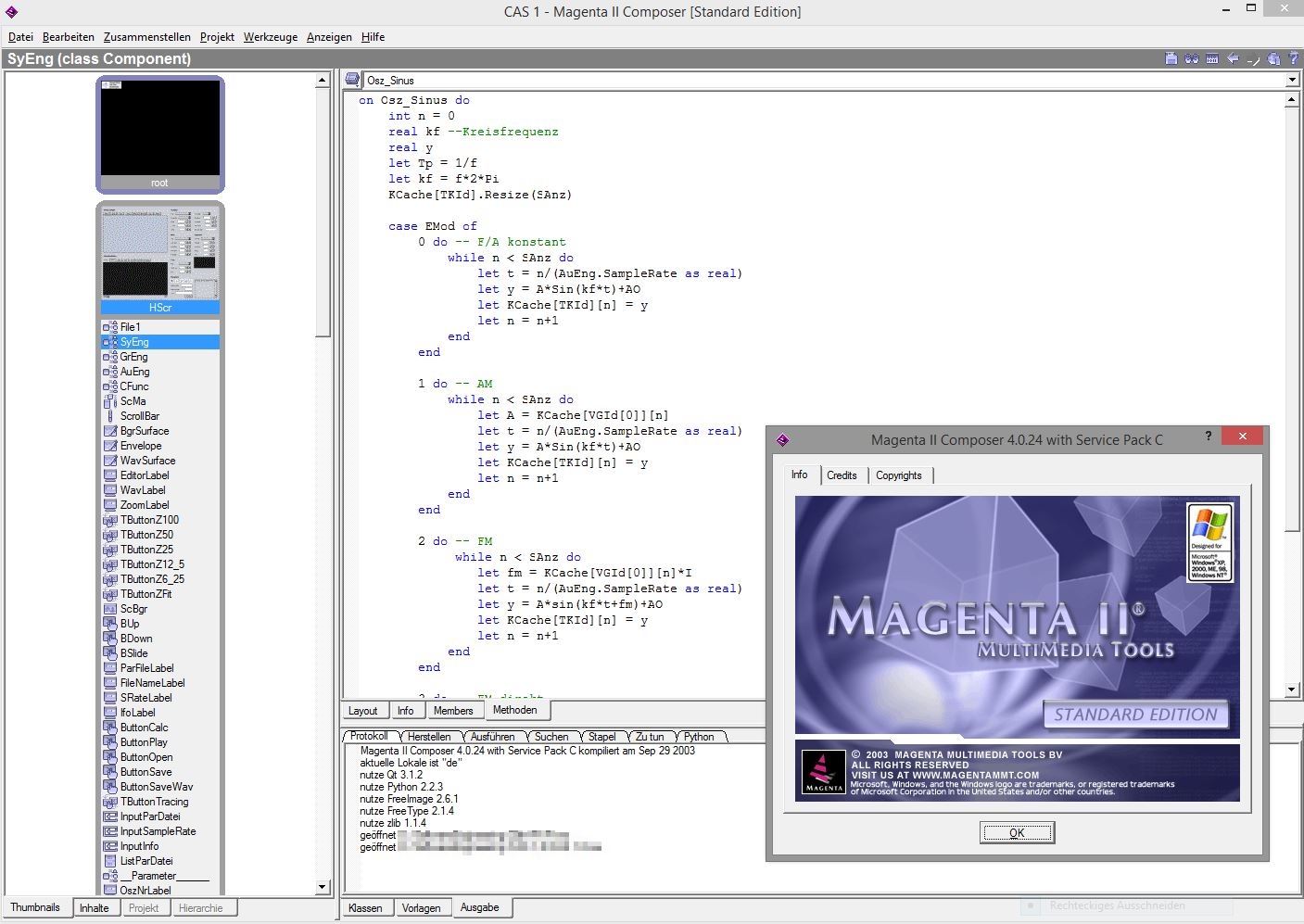The image size is (1304, 924).
Task: Click the binoculars search icon
Action: 1191,58
